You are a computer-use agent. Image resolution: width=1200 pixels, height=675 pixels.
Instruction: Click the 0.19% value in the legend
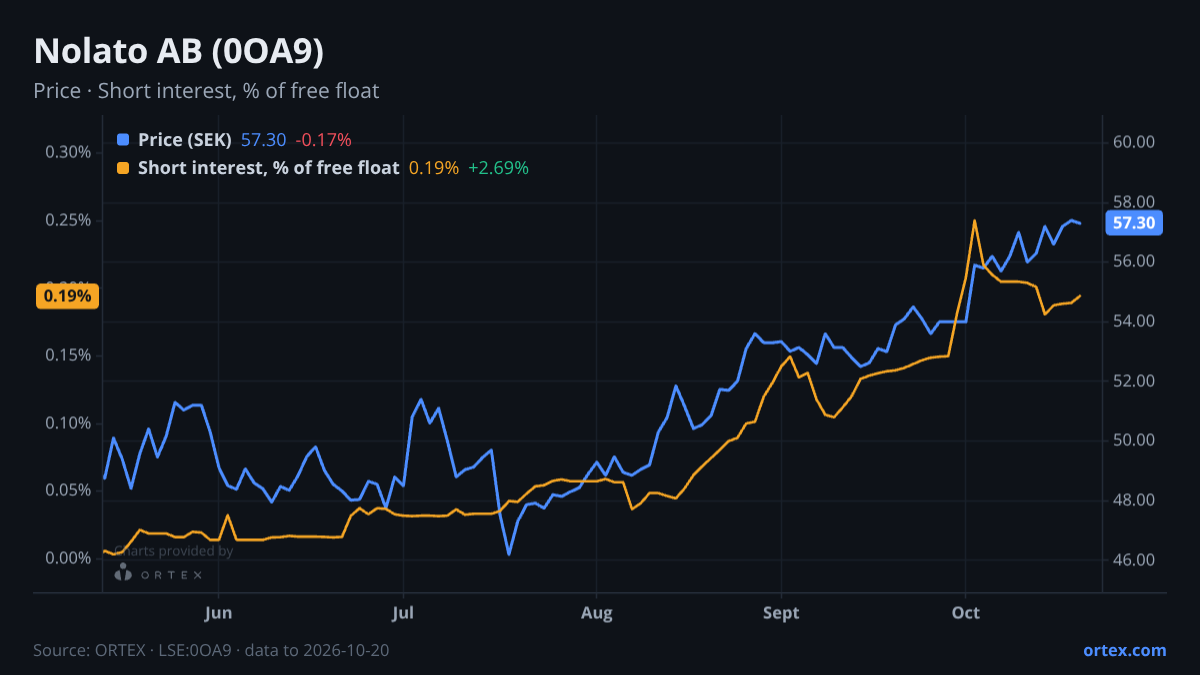(x=434, y=168)
